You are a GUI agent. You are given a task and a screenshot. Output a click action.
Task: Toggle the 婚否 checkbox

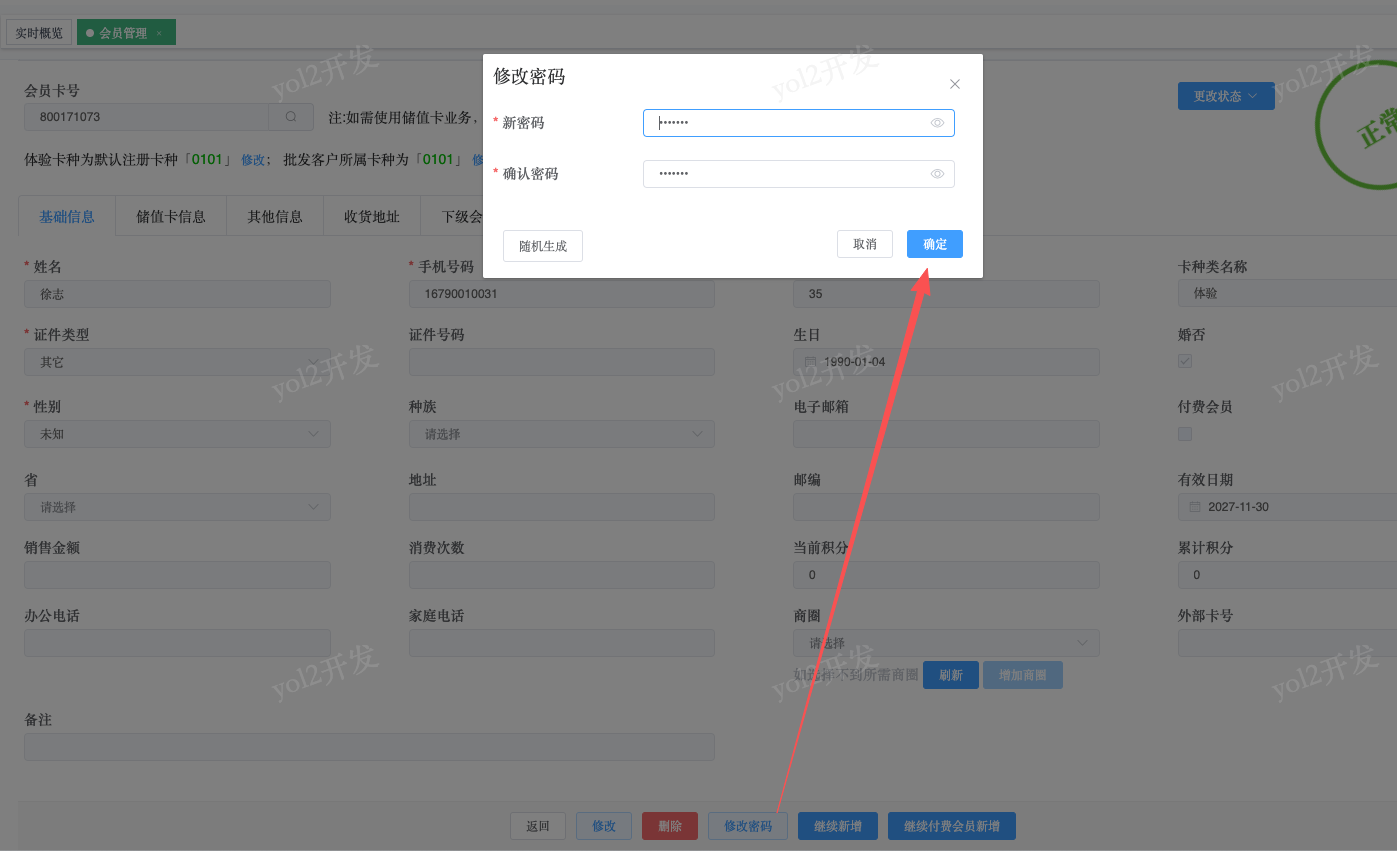(x=1185, y=361)
